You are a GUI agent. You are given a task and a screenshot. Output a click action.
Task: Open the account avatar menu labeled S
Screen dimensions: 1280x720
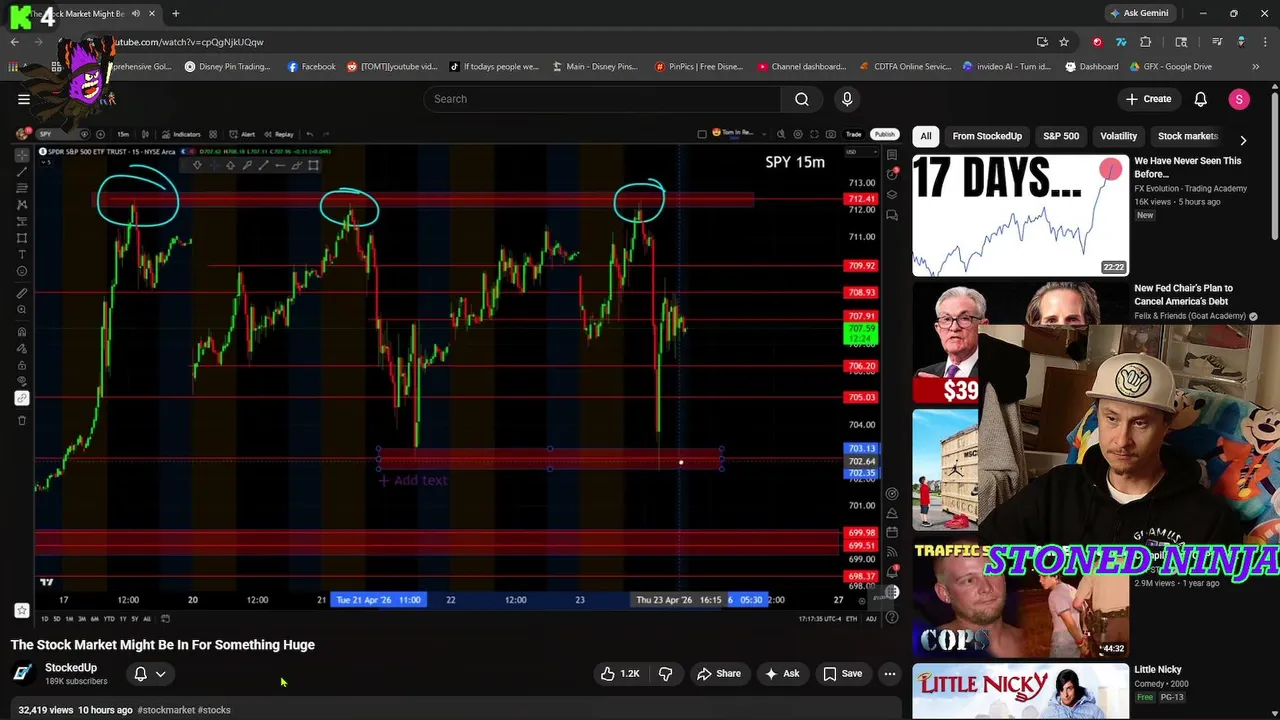pos(1239,99)
